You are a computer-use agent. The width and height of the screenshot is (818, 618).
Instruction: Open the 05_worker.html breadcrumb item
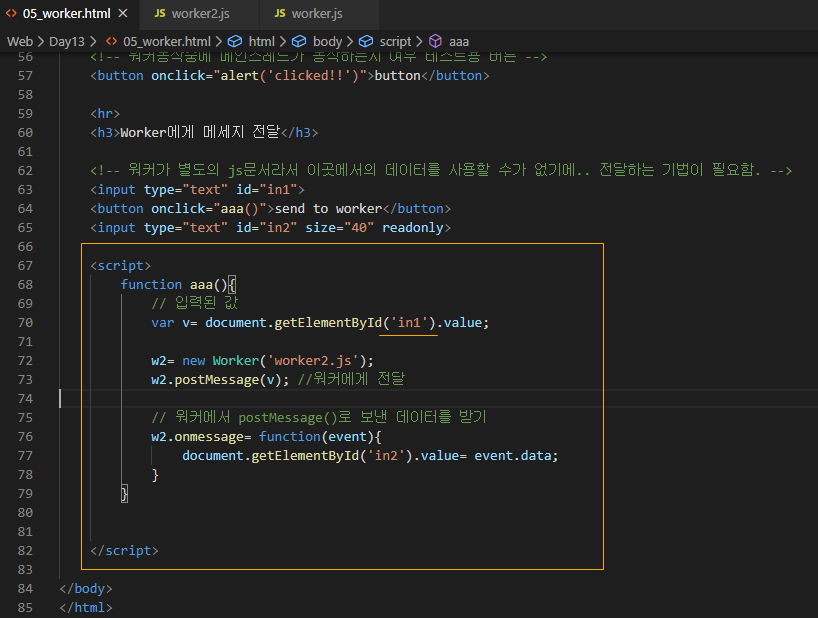166,42
